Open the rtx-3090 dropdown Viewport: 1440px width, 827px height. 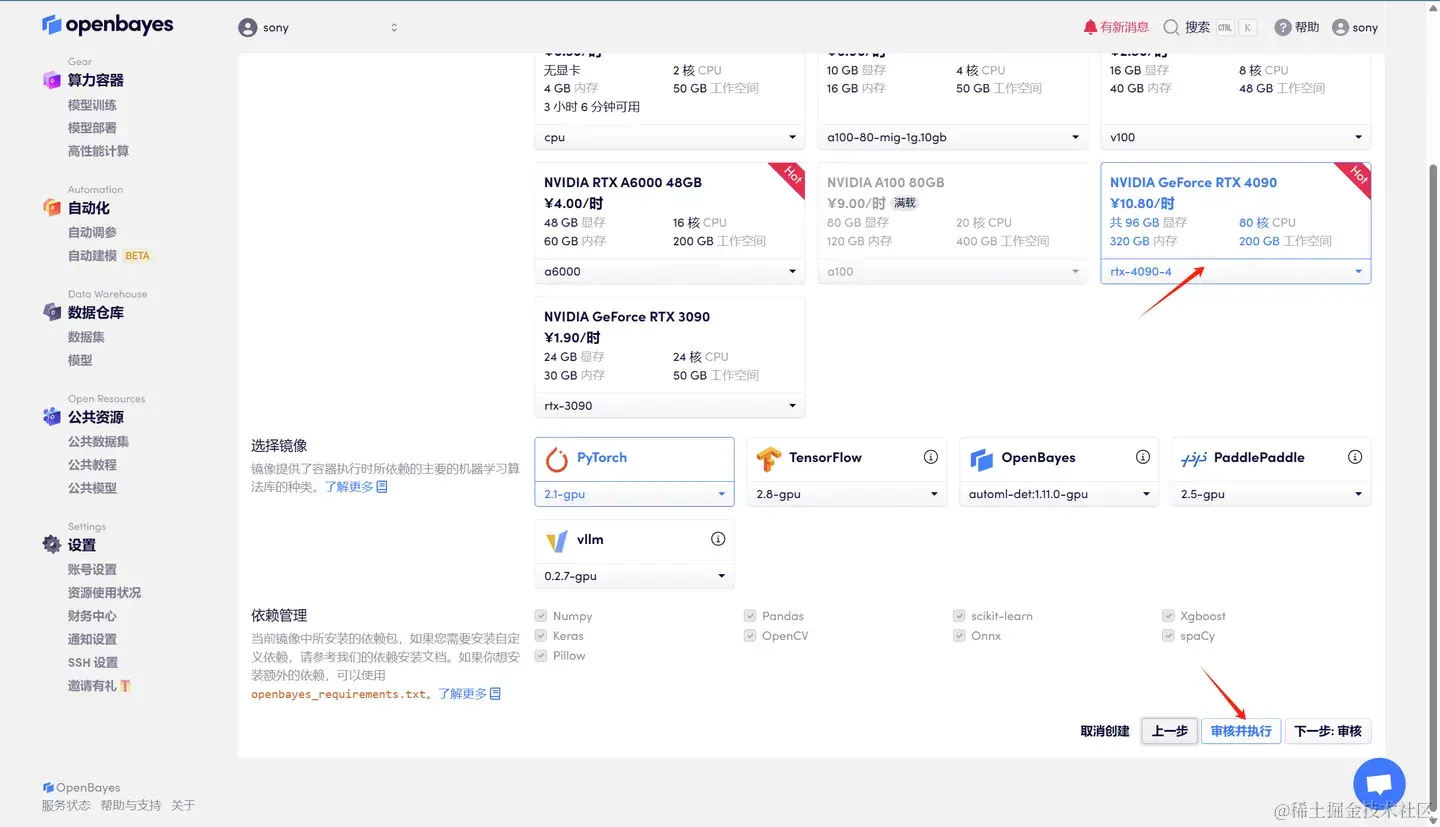[x=670, y=405]
